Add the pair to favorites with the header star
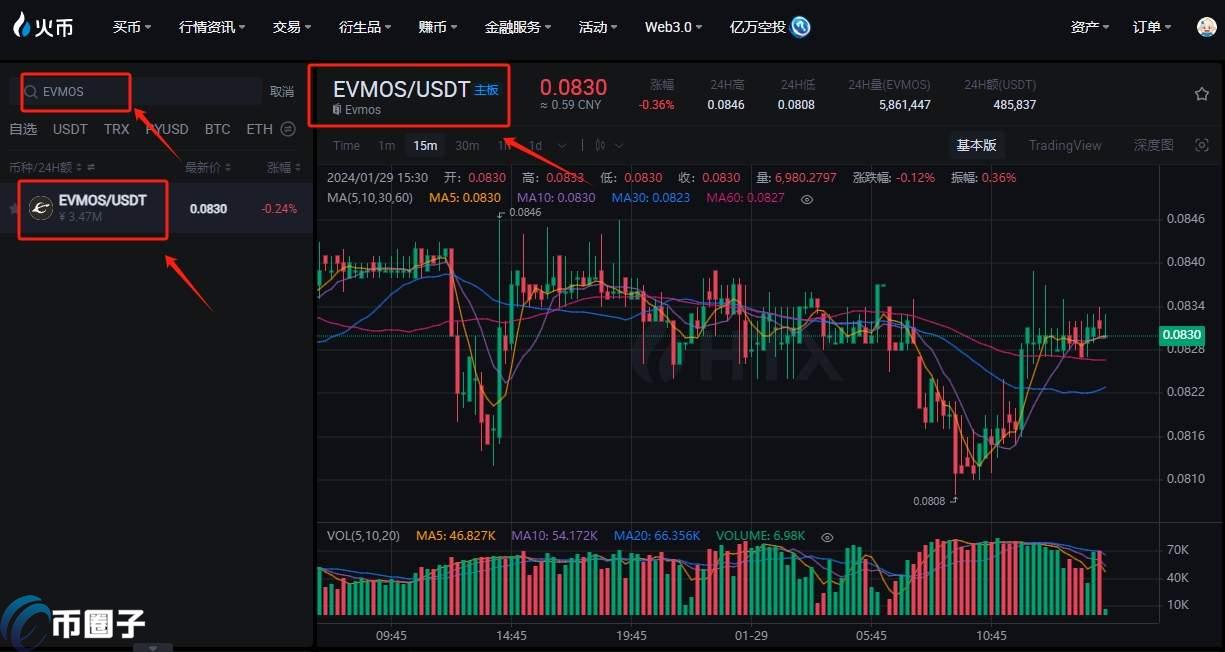 pyautogui.click(x=1202, y=94)
